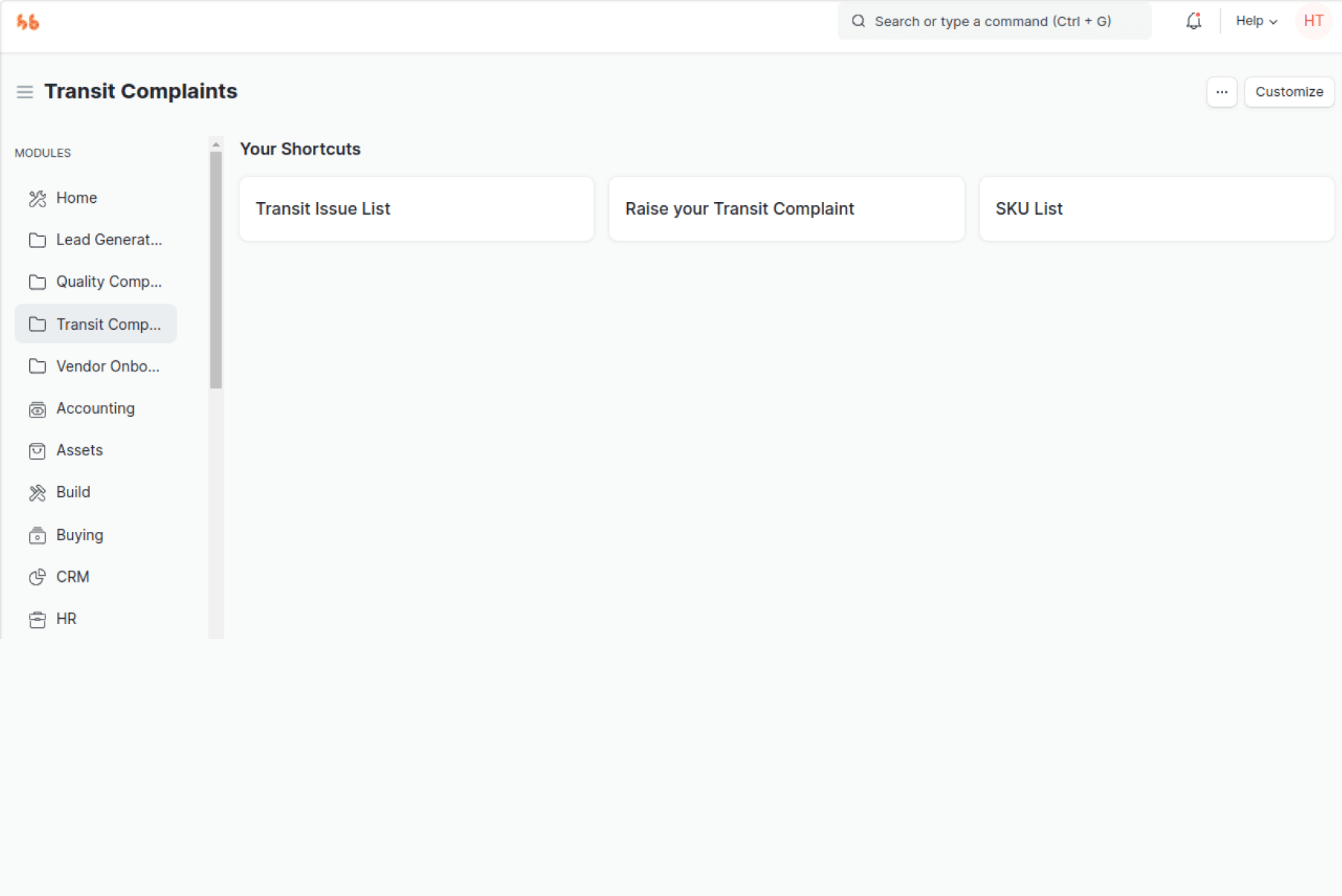Image resolution: width=1342 pixels, height=896 pixels.
Task: Click the Home module tools icon
Action: click(x=37, y=198)
